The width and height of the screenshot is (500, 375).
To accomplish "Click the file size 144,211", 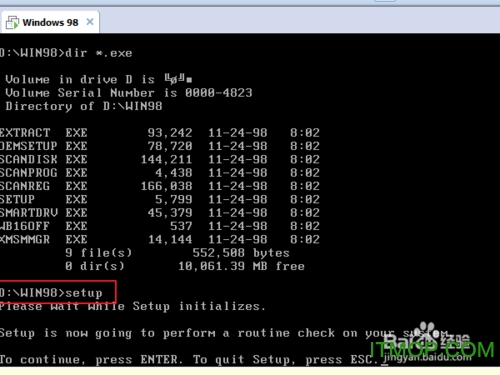I will point(166,160).
